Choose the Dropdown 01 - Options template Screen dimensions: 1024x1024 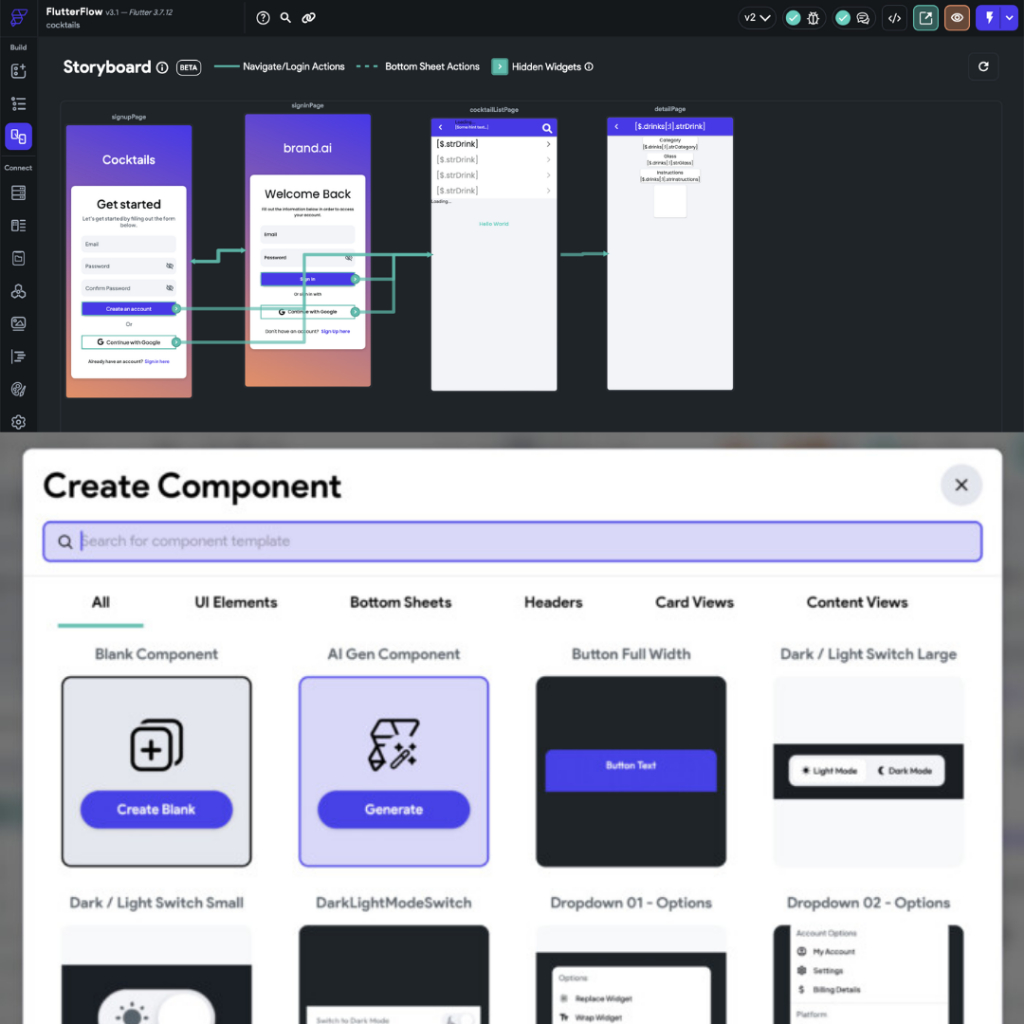(x=631, y=974)
